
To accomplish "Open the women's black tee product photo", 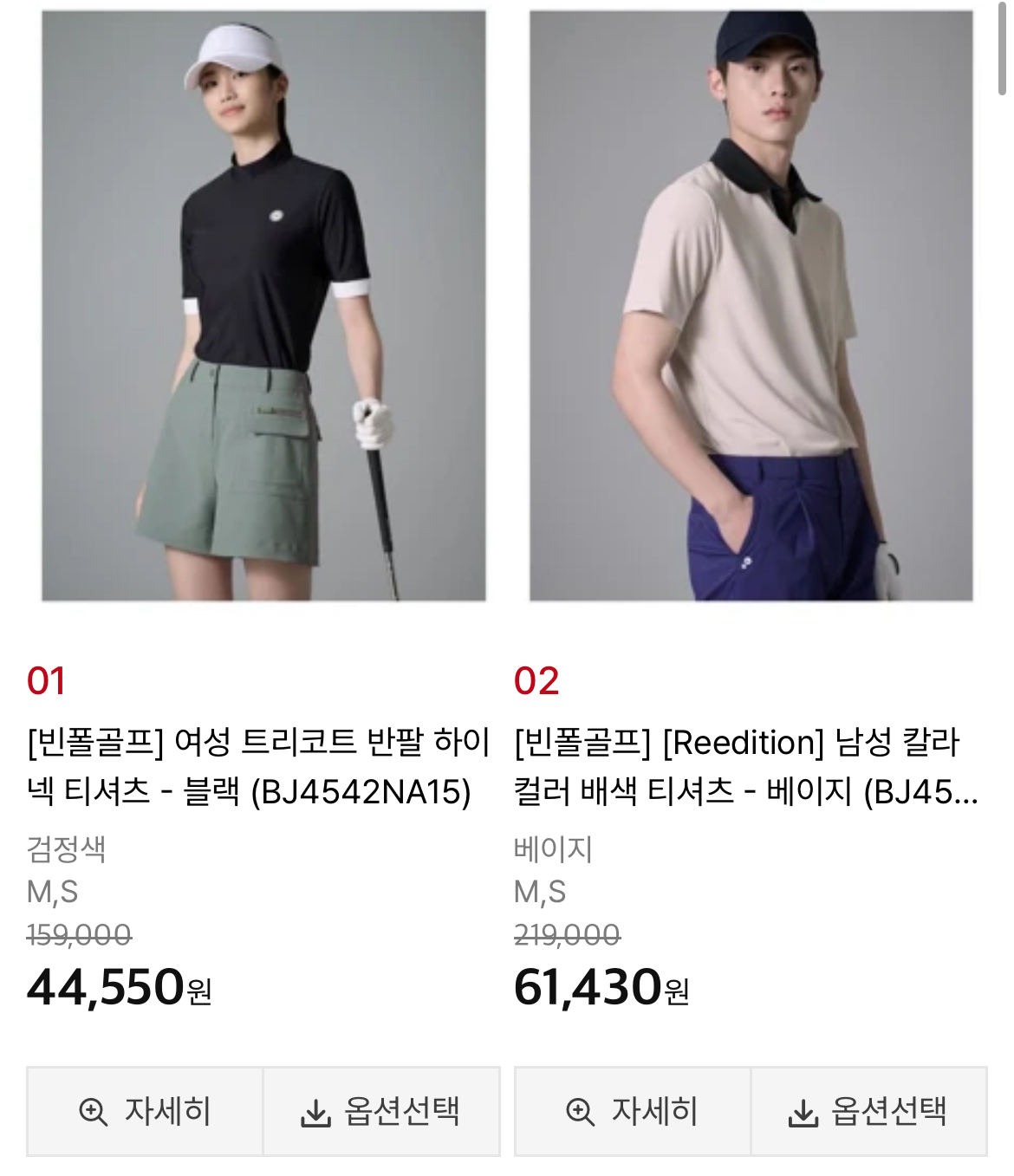I will coord(263,306).
